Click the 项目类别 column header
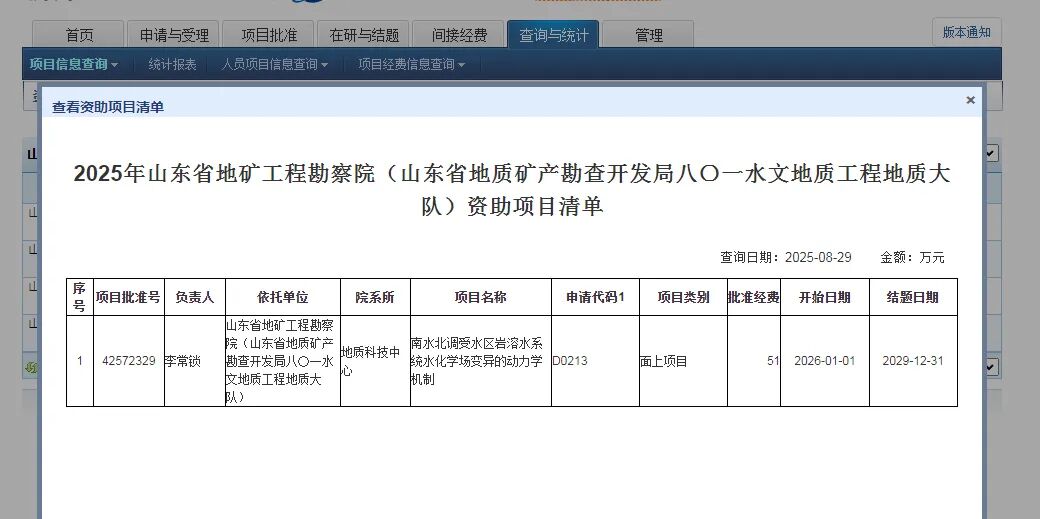 click(683, 297)
